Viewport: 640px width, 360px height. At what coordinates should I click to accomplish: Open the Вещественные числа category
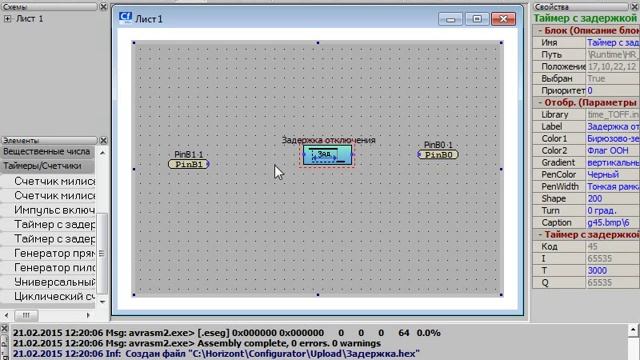click(47, 151)
